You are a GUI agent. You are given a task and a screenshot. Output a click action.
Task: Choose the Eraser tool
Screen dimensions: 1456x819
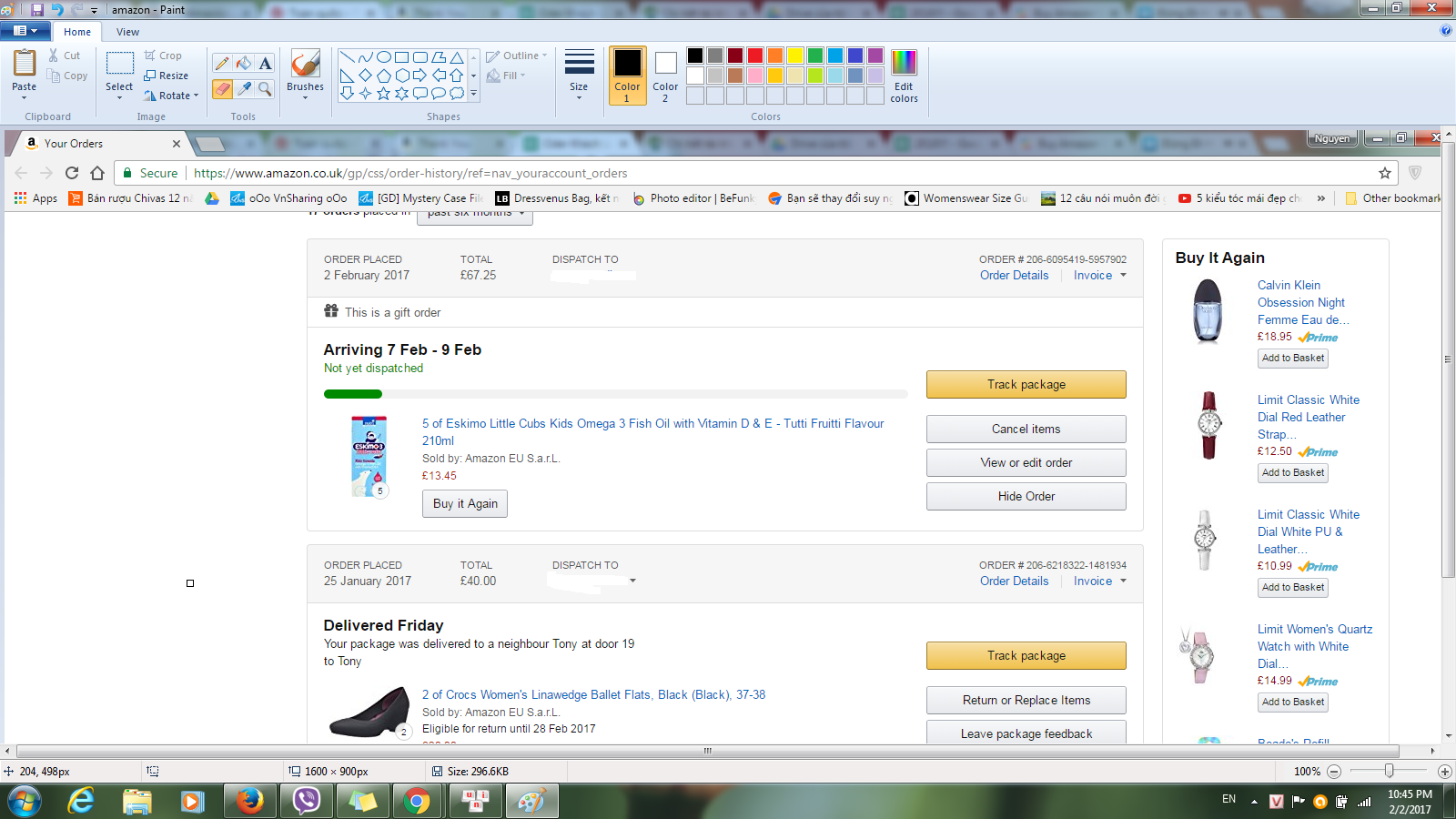[222, 88]
